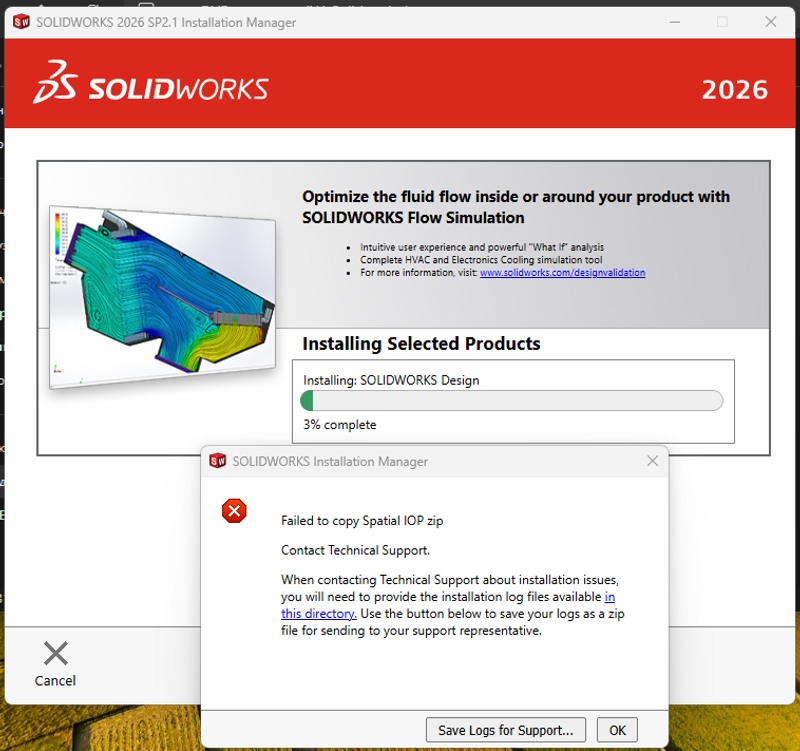Click the Flow Simulation preview image

point(162,297)
